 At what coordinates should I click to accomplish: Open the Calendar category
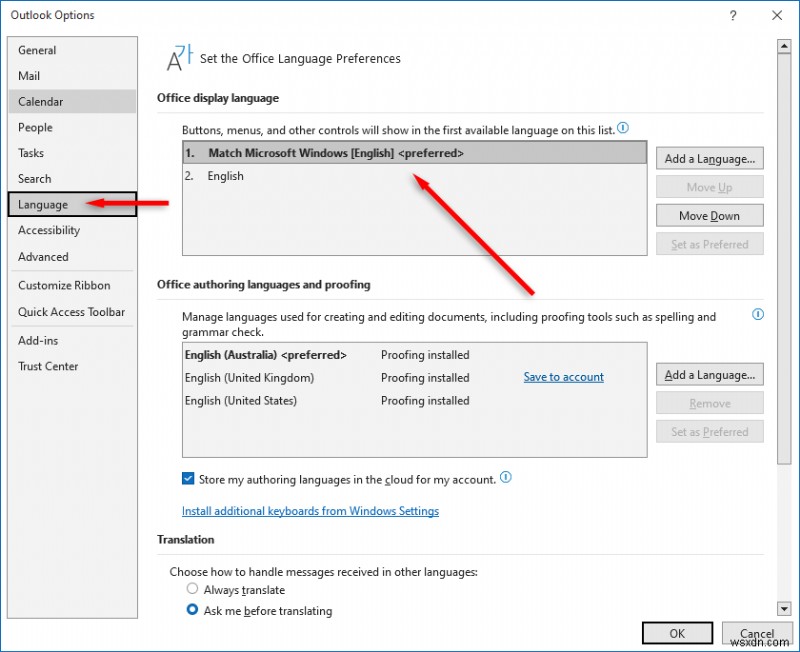(72, 102)
